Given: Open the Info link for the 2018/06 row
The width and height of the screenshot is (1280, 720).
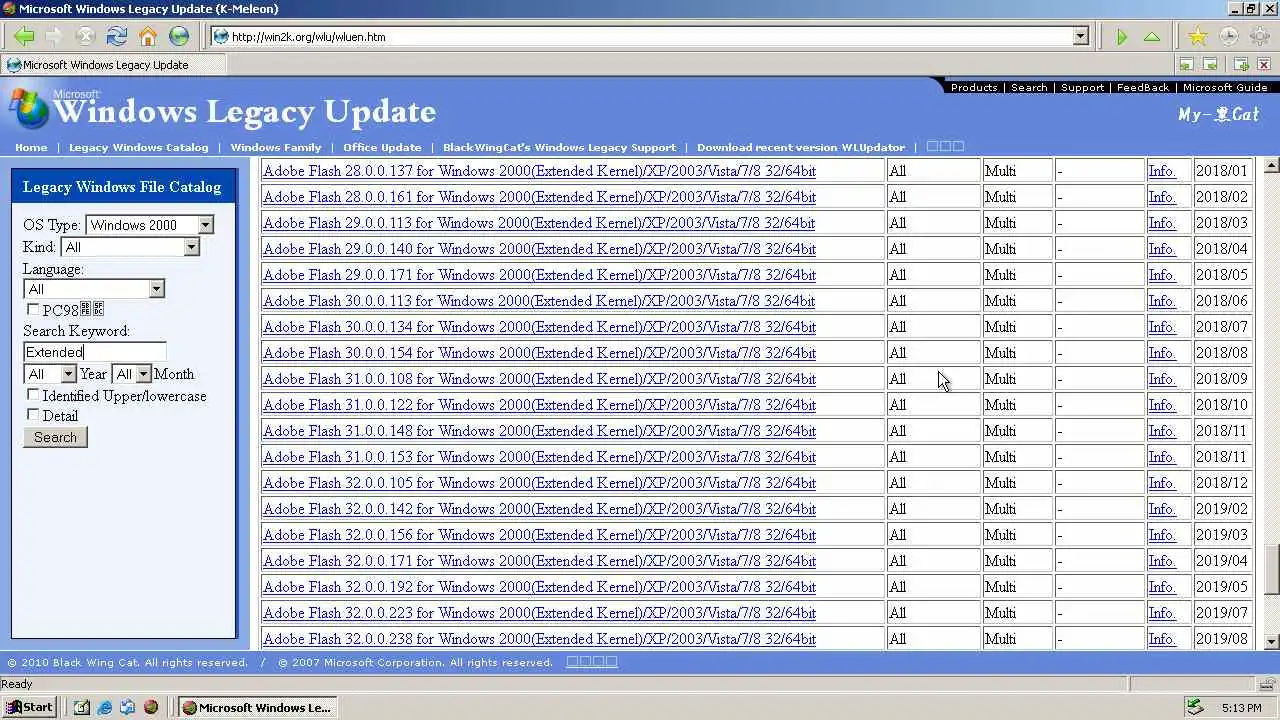Looking at the screenshot, I should (x=1161, y=301).
